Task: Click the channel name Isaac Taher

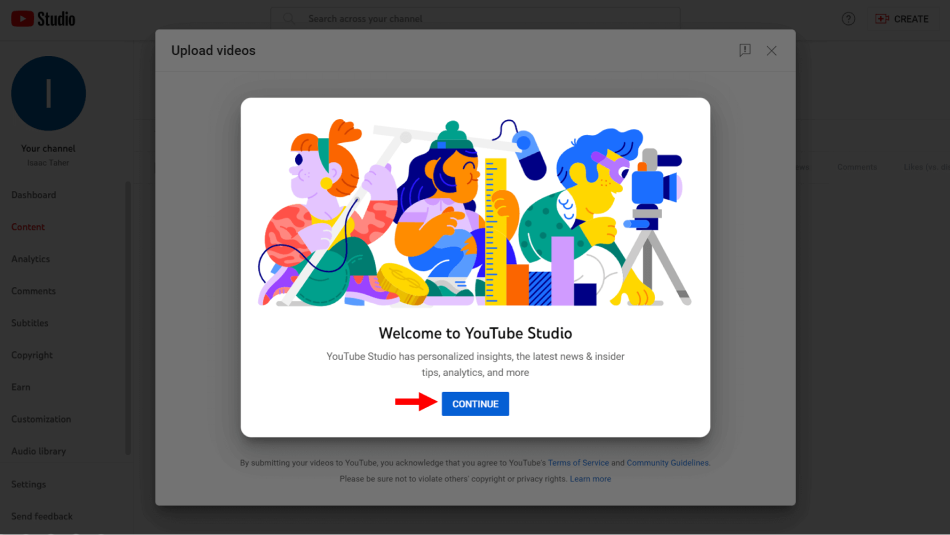Action: click(x=48, y=163)
